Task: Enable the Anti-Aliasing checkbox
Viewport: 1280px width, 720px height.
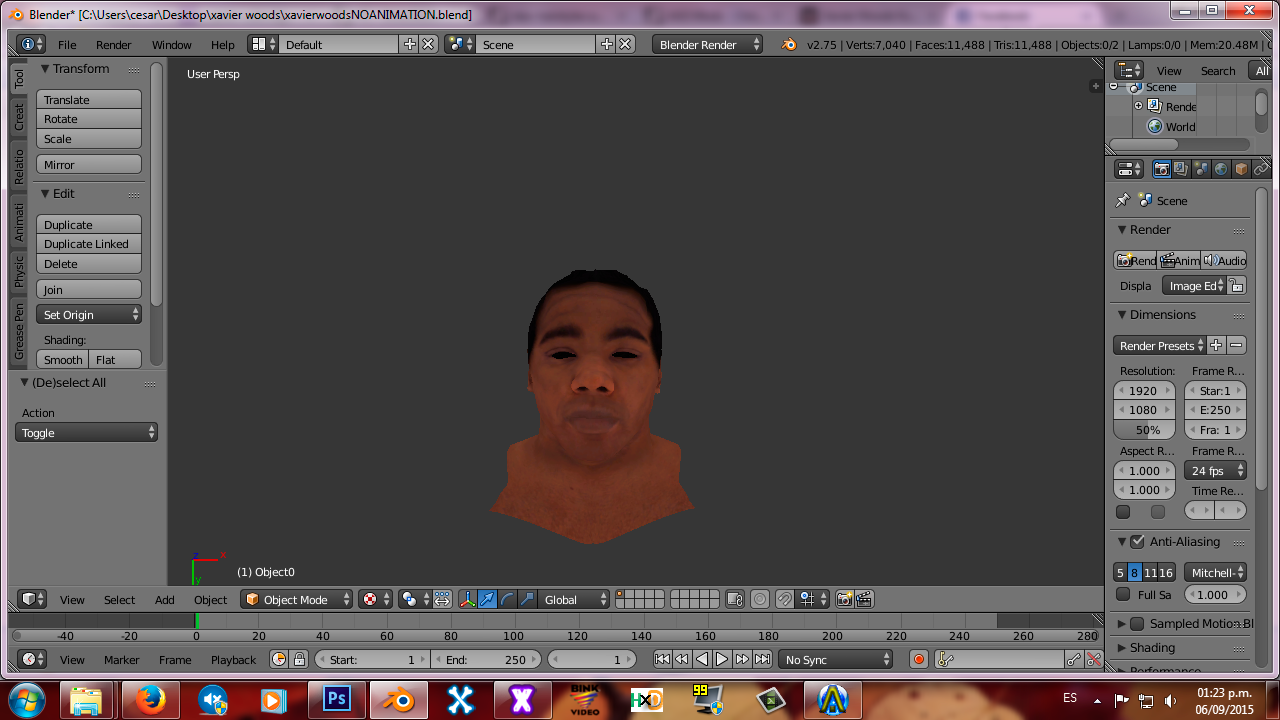Action: tap(1137, 541)
